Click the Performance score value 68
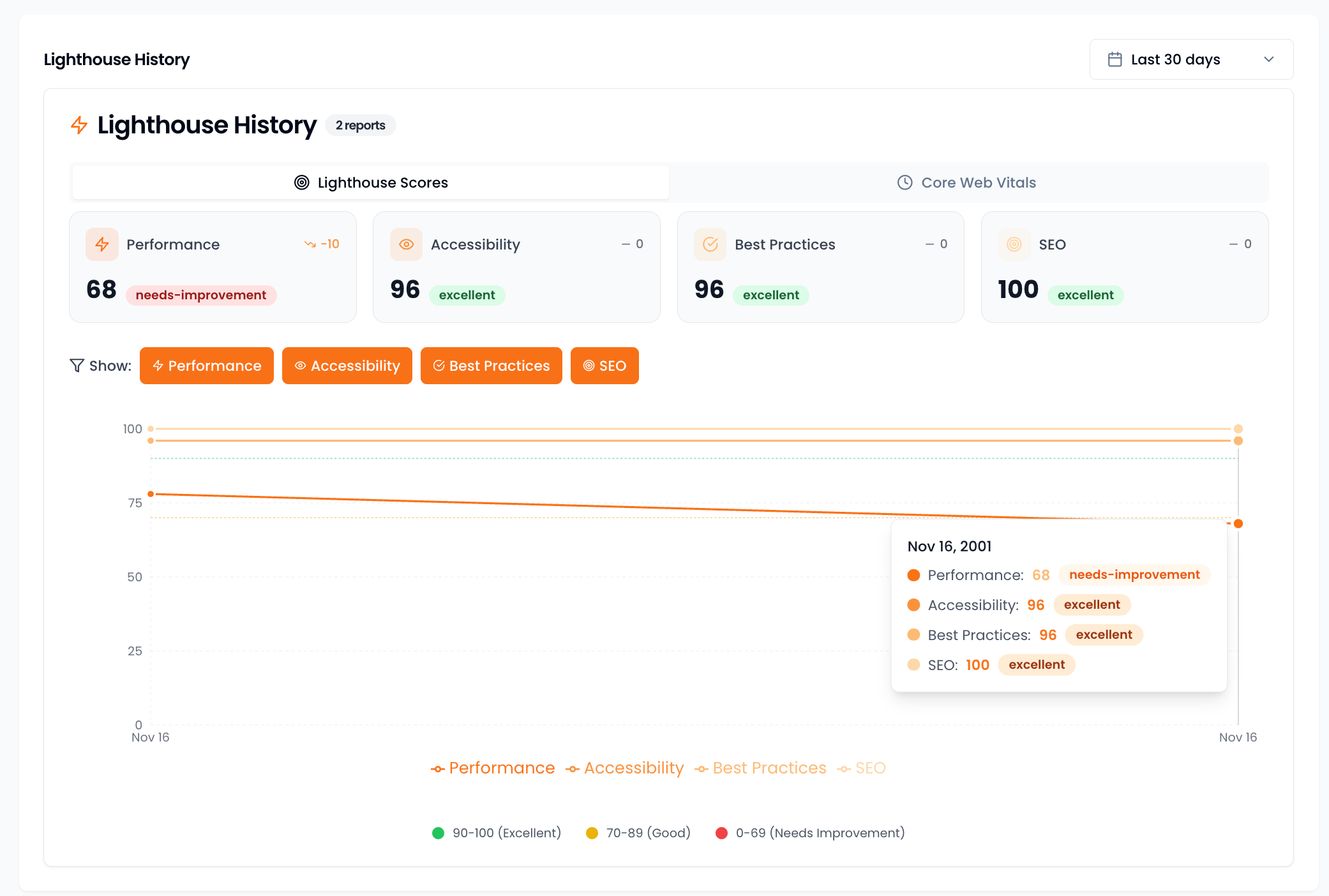 pos(101,290)
